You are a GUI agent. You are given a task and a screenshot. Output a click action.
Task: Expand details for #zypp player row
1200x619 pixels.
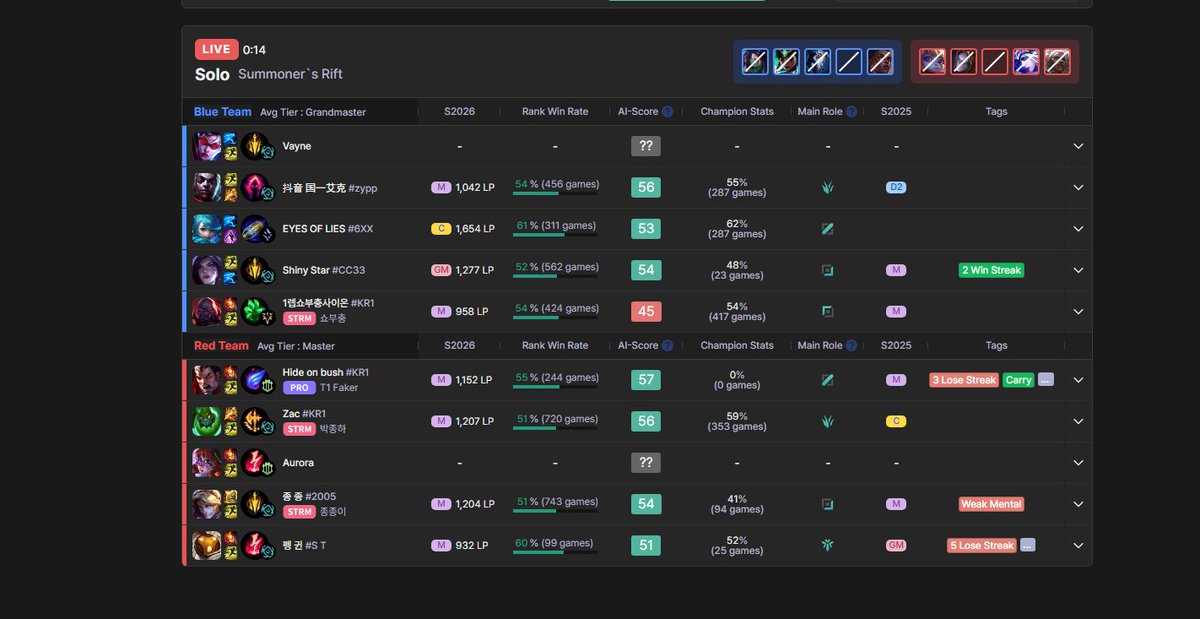click(x=1078, y=187)
